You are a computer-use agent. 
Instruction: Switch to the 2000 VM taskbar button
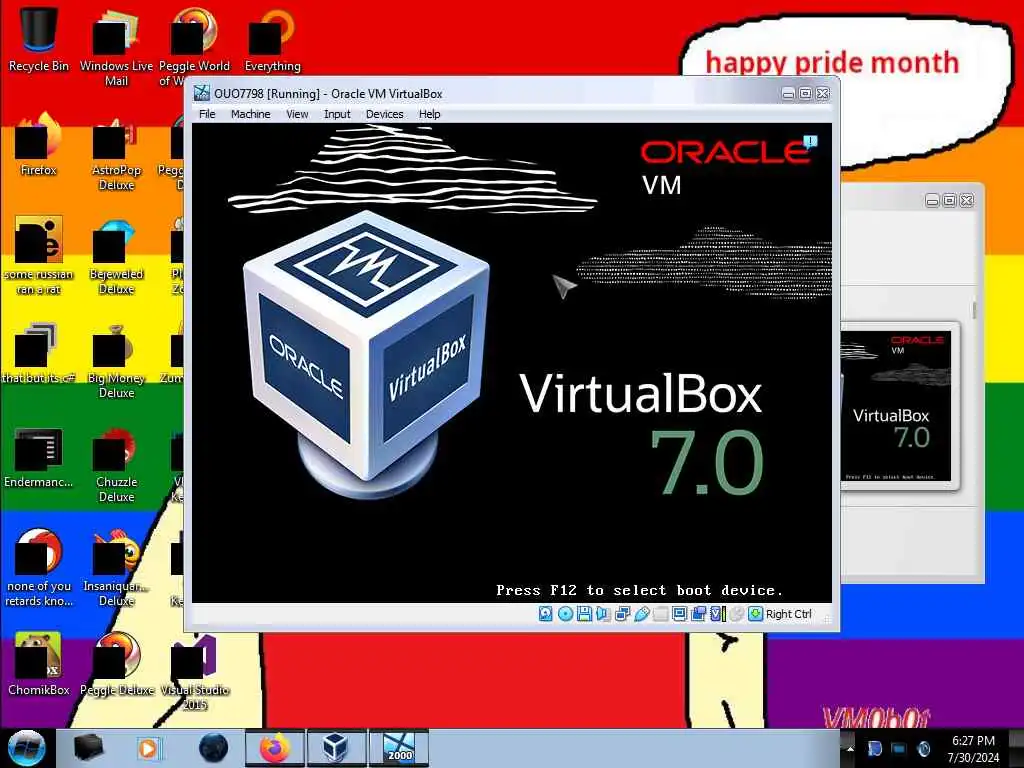point(399,748)
